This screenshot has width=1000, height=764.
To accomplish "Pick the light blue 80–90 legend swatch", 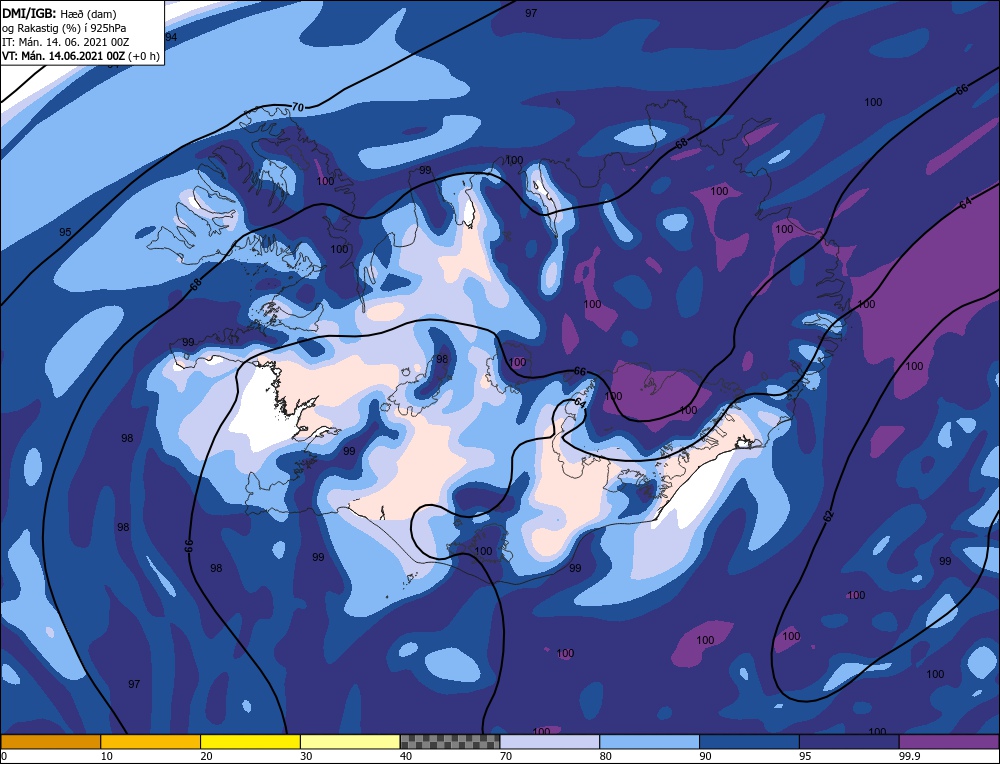I will 649,741.
